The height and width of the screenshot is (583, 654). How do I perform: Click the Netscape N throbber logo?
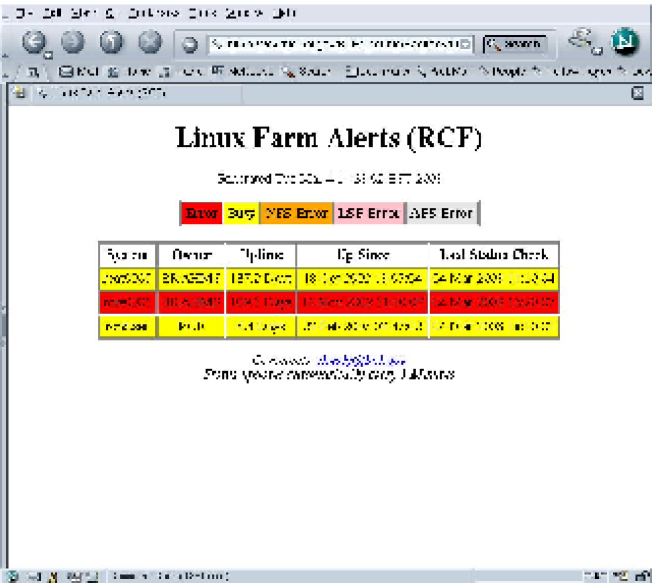(x=625, y=41)
